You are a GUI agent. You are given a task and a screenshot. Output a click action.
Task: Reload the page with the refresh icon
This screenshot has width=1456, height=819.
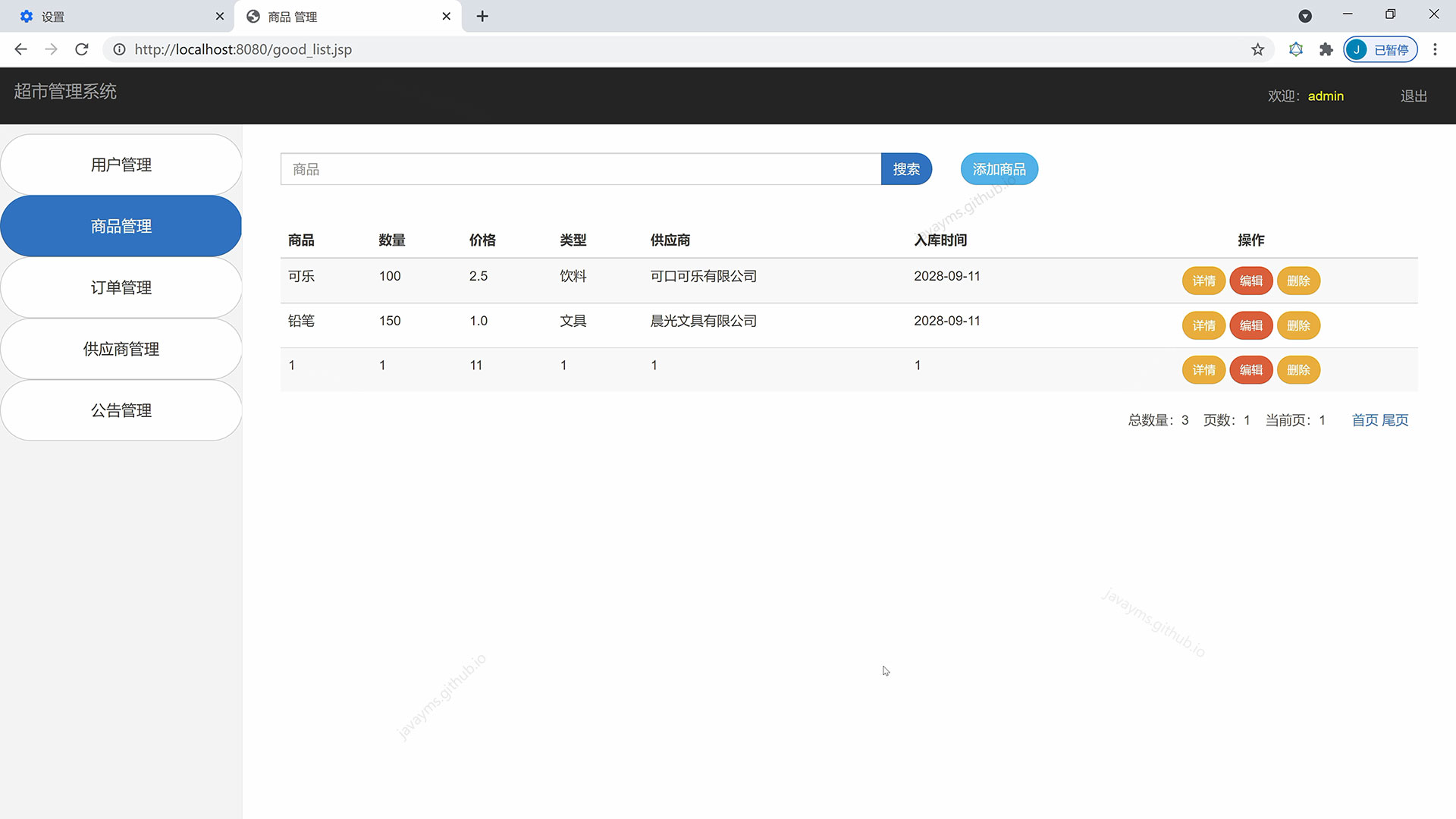(x=82, y=49)
